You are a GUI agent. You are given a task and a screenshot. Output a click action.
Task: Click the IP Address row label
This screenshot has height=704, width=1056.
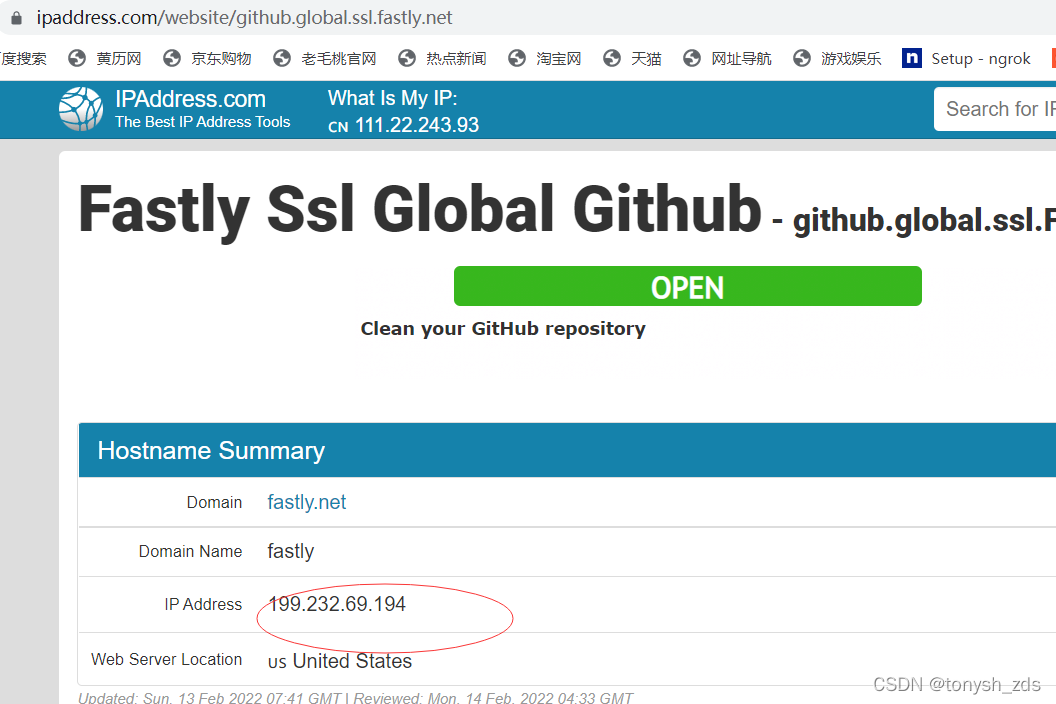click(203, 604)
